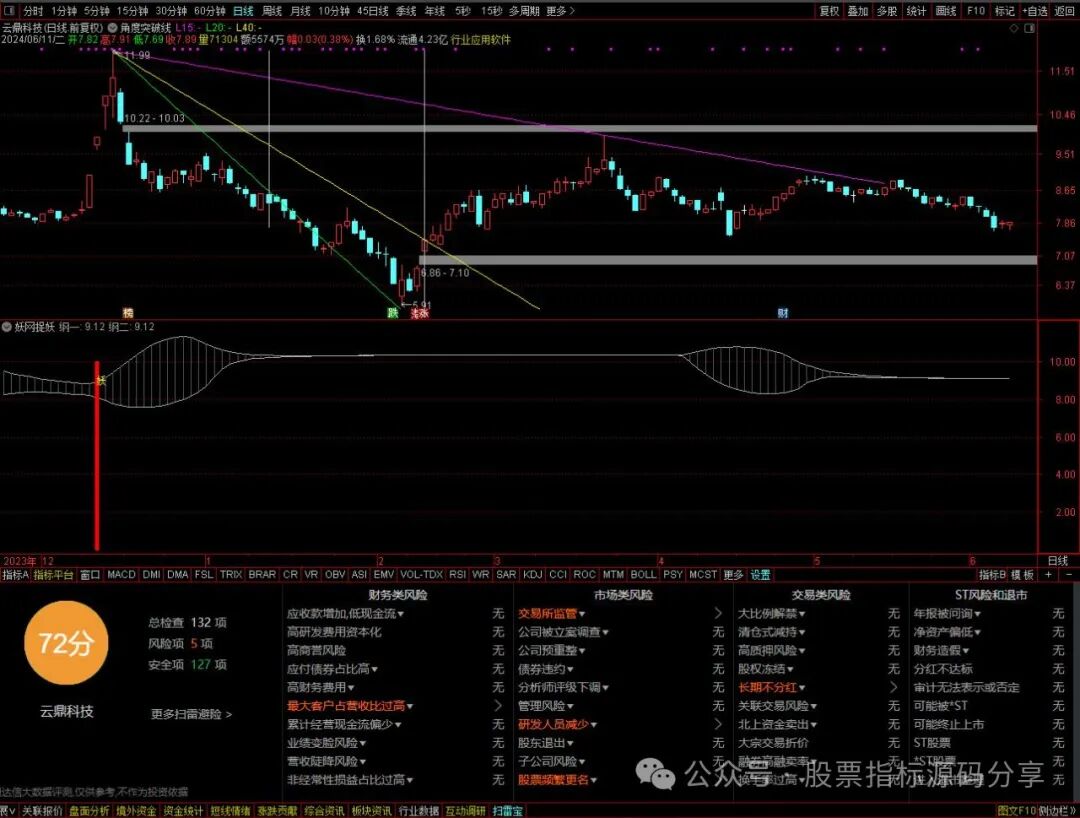Viewport: 1080px width, 818px height.
Task: Select the 季线 quarterly period
Action: coord(406,11)
